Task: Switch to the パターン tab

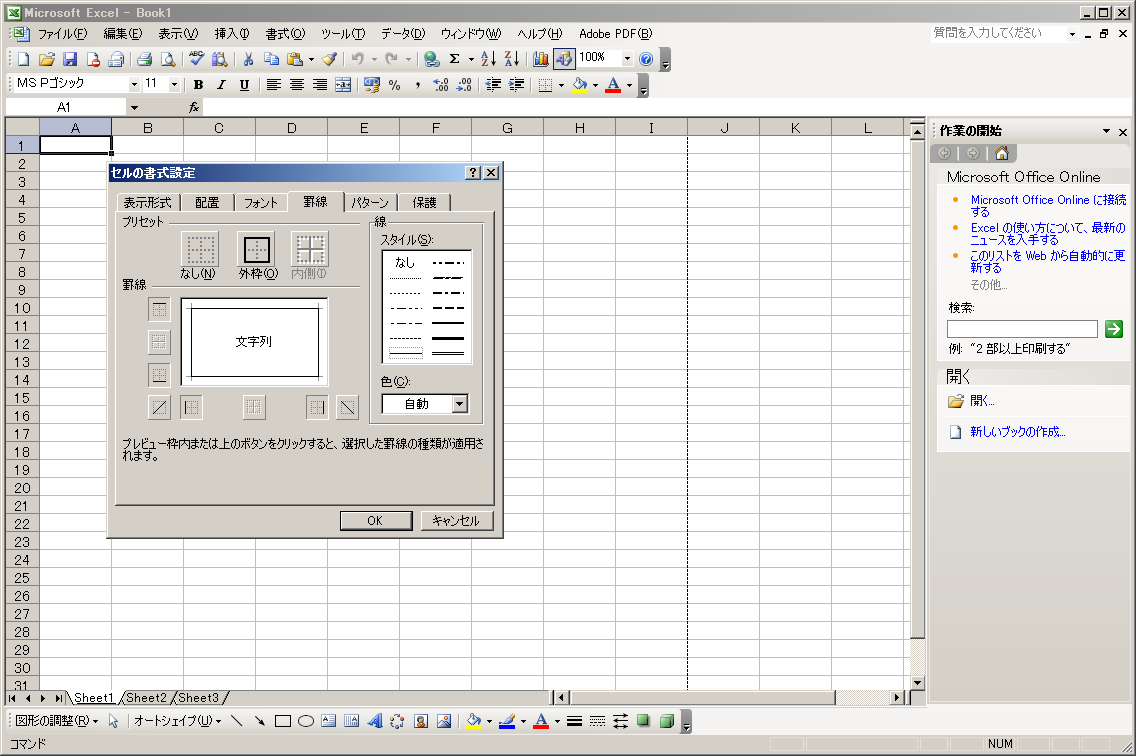Action: click(x=370, y=202)
